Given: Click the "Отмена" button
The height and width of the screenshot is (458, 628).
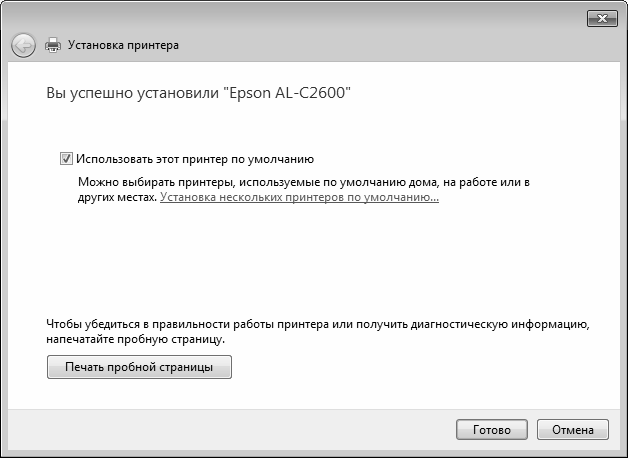Looking at the screenshot, I should point(573,429).
